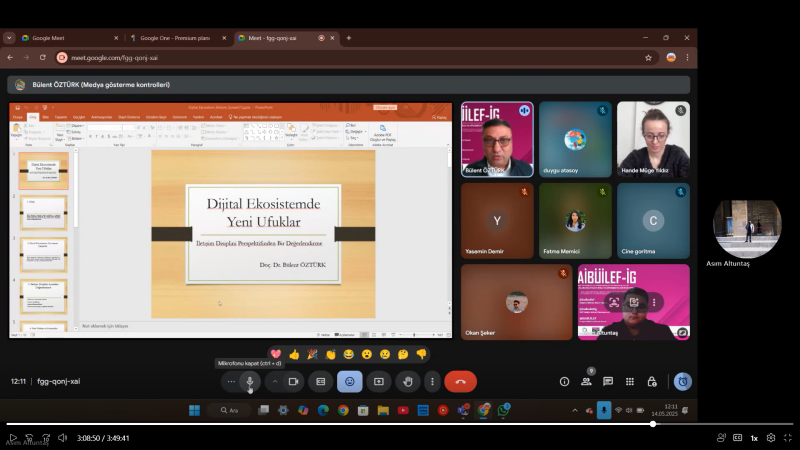Open chat with everyone
Viewport: 800px width, 450px height.
coord(608,382)
